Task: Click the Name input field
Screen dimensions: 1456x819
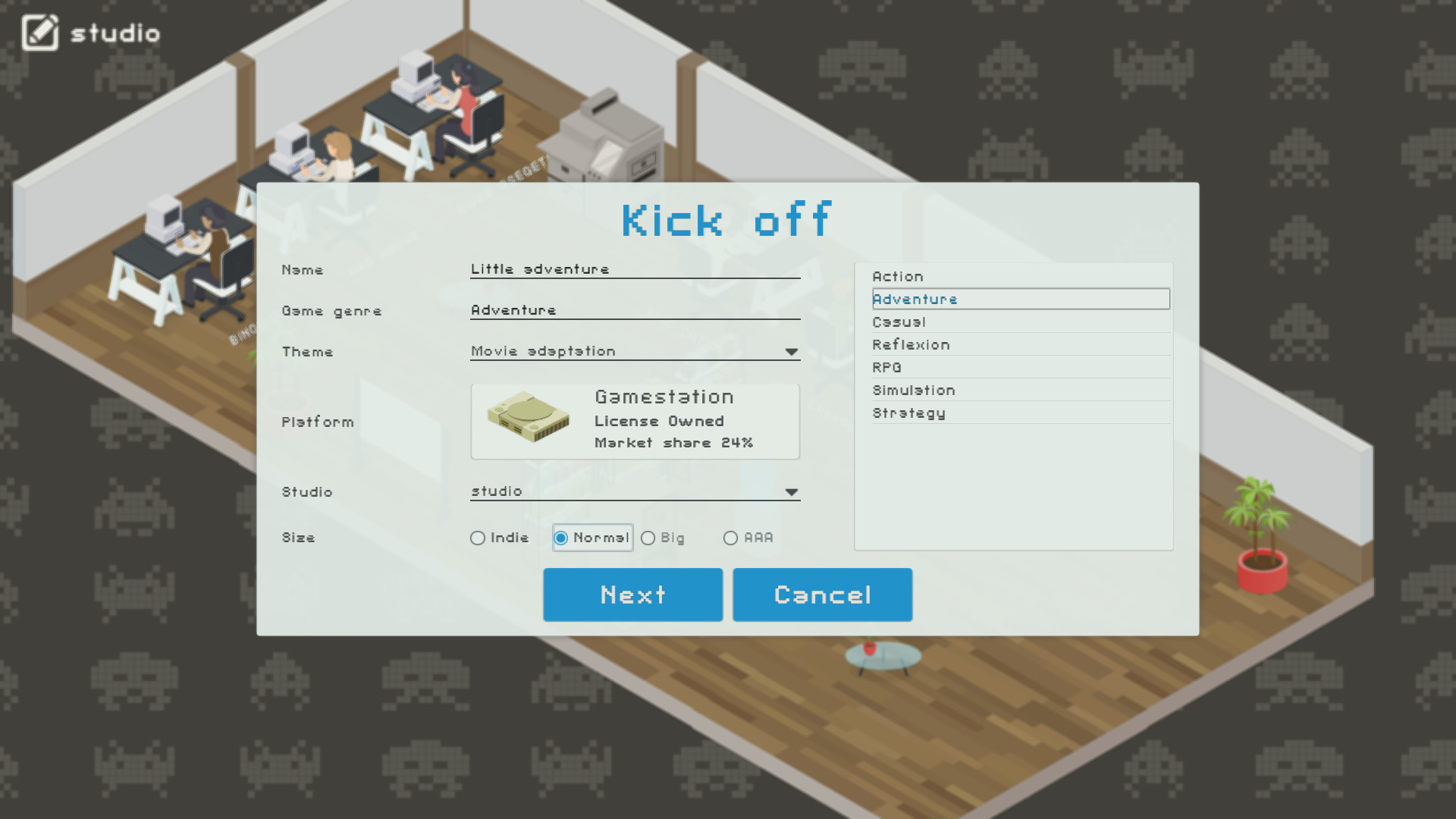Action: coord(635,269)
